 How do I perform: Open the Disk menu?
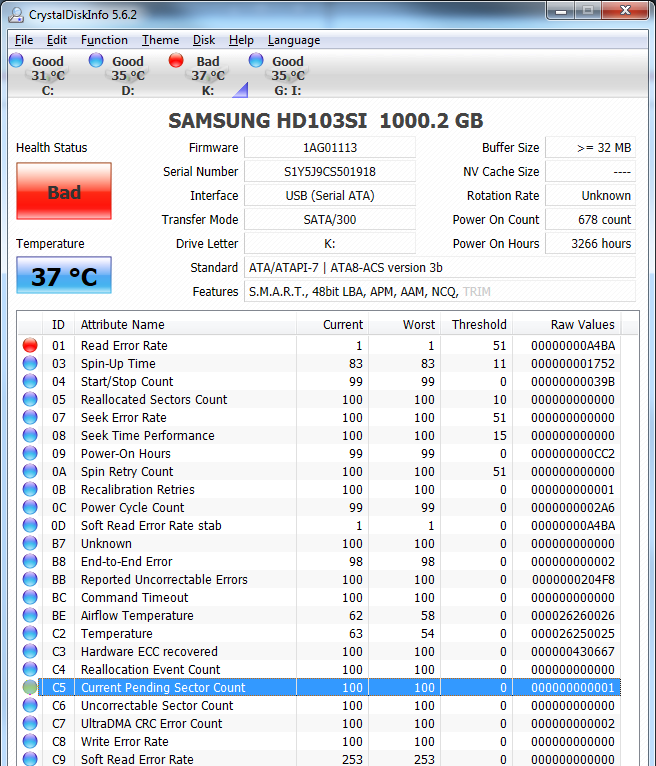(x=204, y=40)
